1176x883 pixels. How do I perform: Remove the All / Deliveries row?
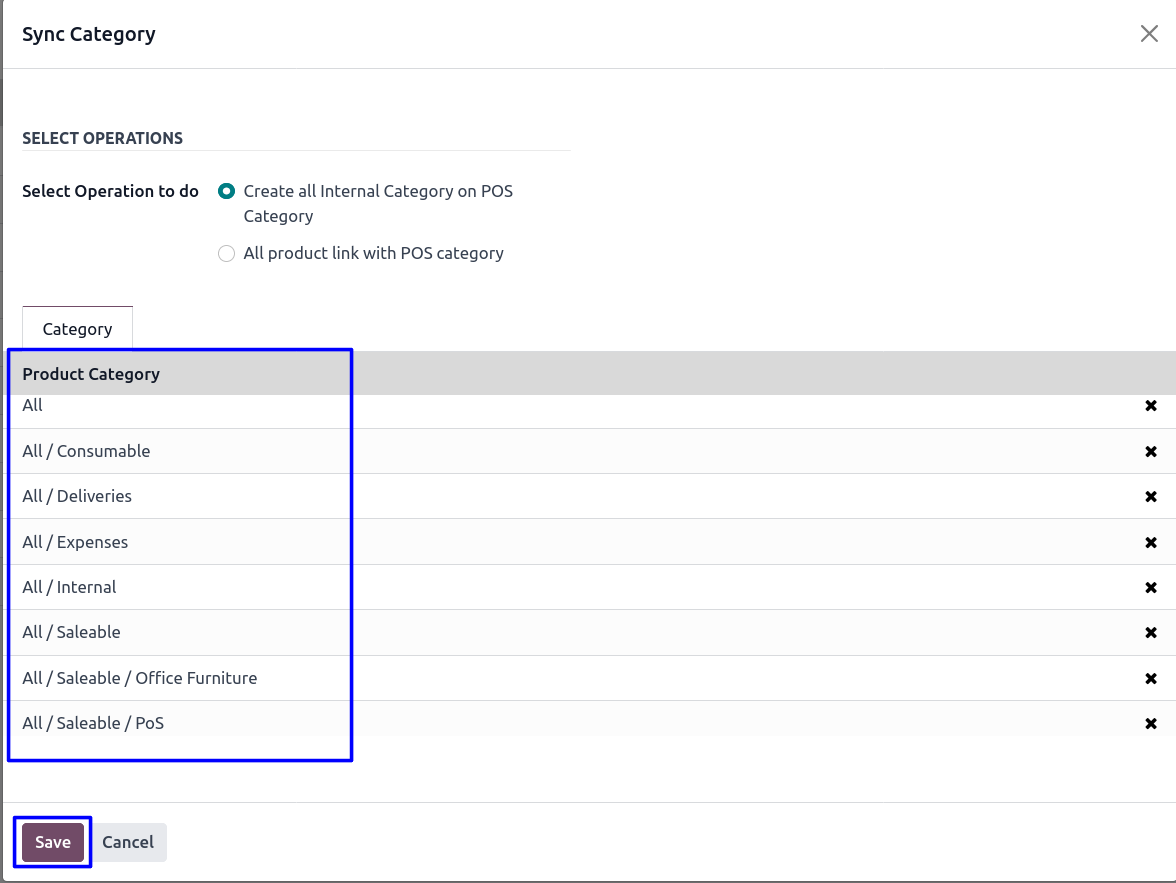pos(1150,497)
